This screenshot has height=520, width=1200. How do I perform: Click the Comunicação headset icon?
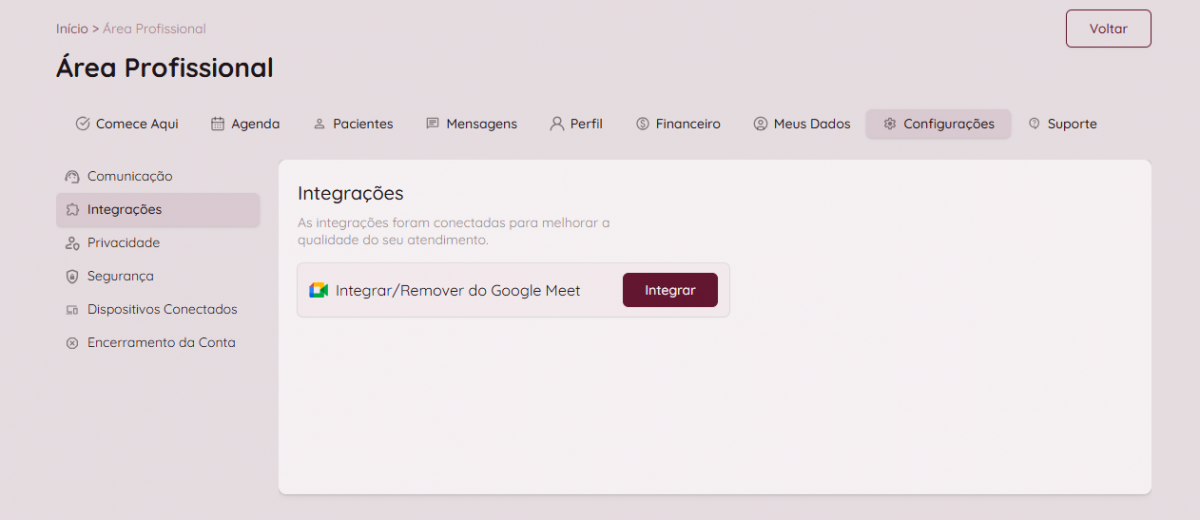pyautogui.click(x=71, y=177)
